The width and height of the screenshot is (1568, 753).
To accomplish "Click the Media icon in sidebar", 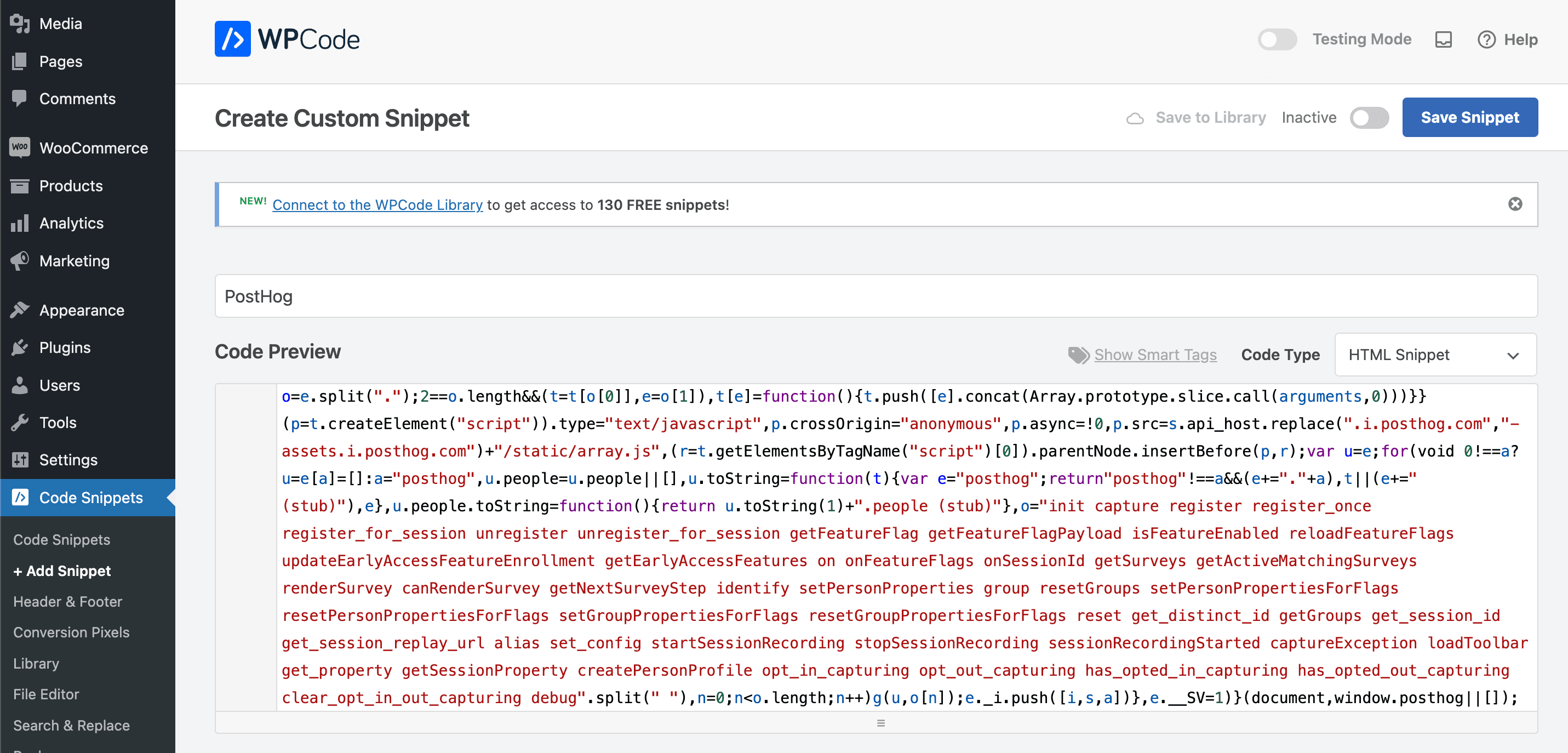I will point(20,24).
